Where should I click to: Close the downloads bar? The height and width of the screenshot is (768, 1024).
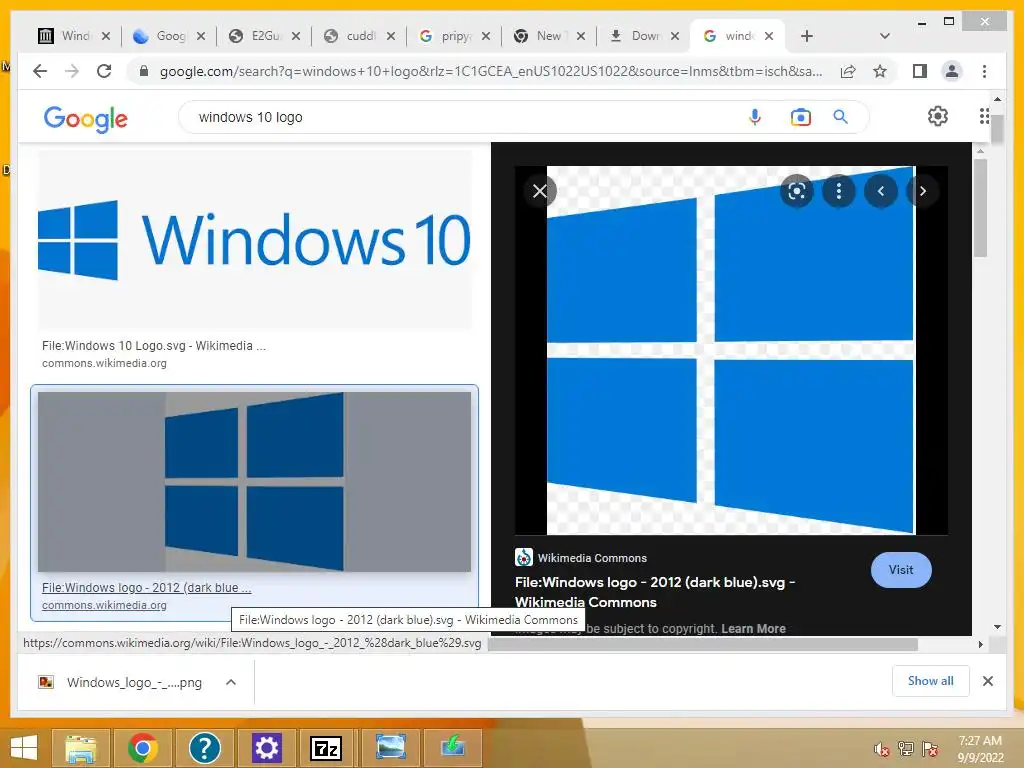(x=987, y=681)
